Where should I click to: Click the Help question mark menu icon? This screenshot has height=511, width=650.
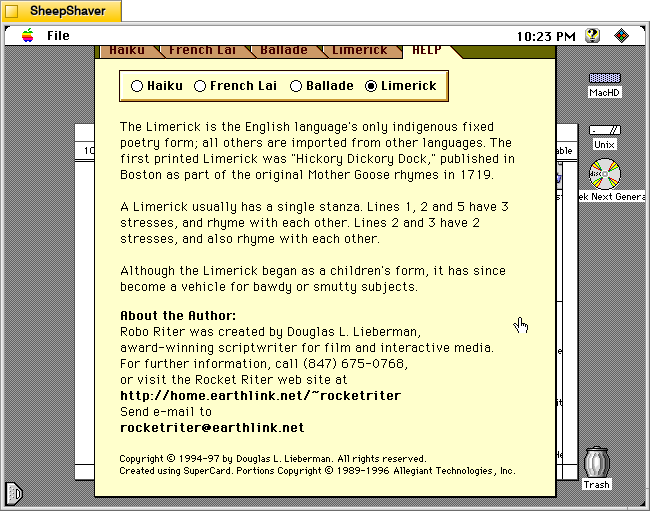(593, 36)
